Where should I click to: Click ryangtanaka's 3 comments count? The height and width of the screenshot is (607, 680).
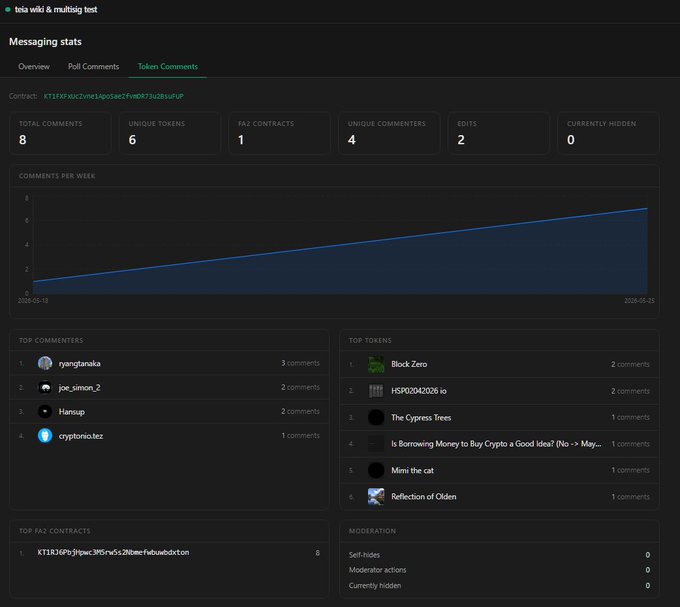point(300,363)
